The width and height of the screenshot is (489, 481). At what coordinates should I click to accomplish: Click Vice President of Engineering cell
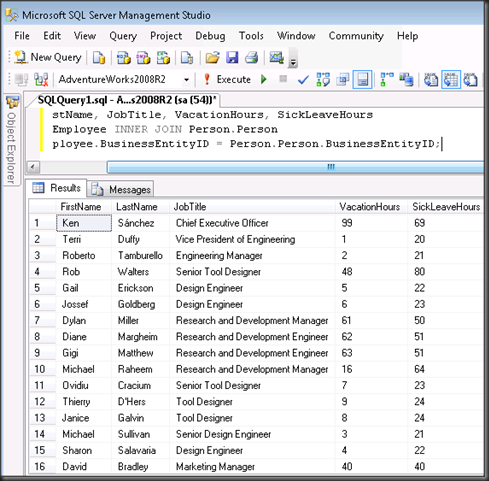pos(252,239)
